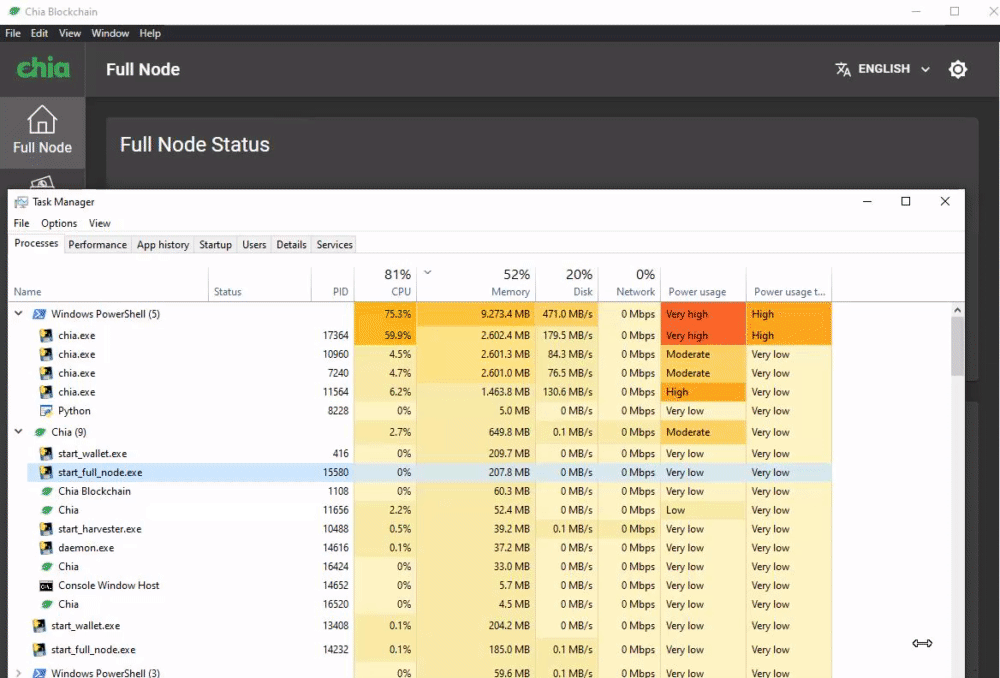Click Chia leaf icon for PID 16424
The image size is (1000, 678).
click(46, 566)
